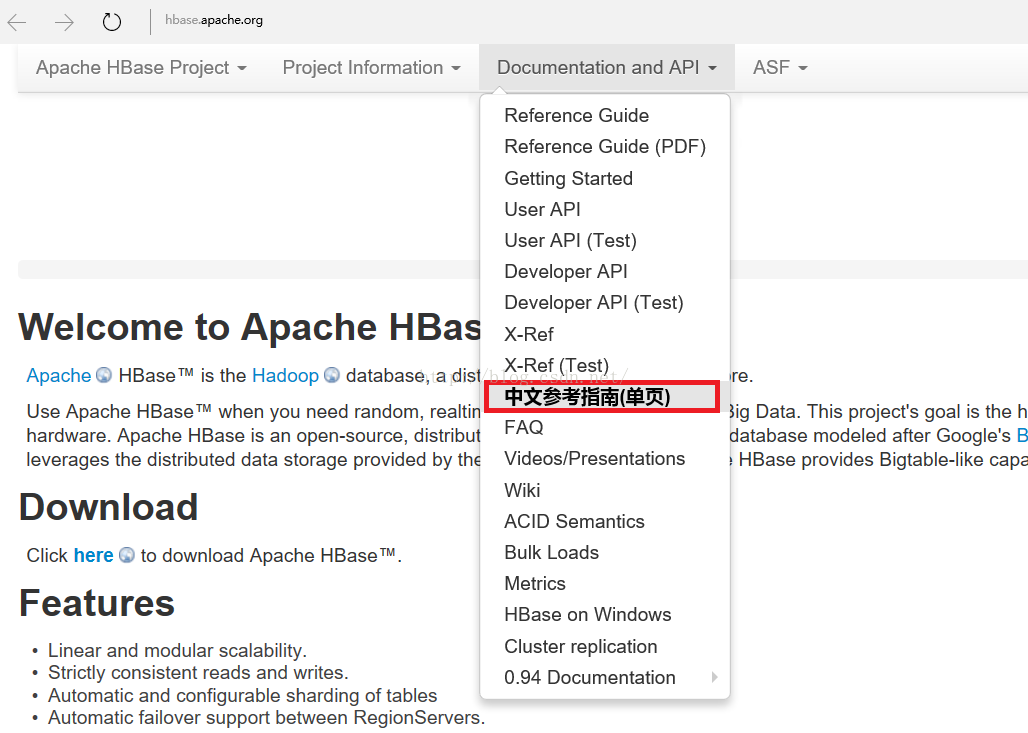Viewport: 1028px width, 733px height.
Task: Click the hbase.apache.org address bar
Action: pos(214,20)
